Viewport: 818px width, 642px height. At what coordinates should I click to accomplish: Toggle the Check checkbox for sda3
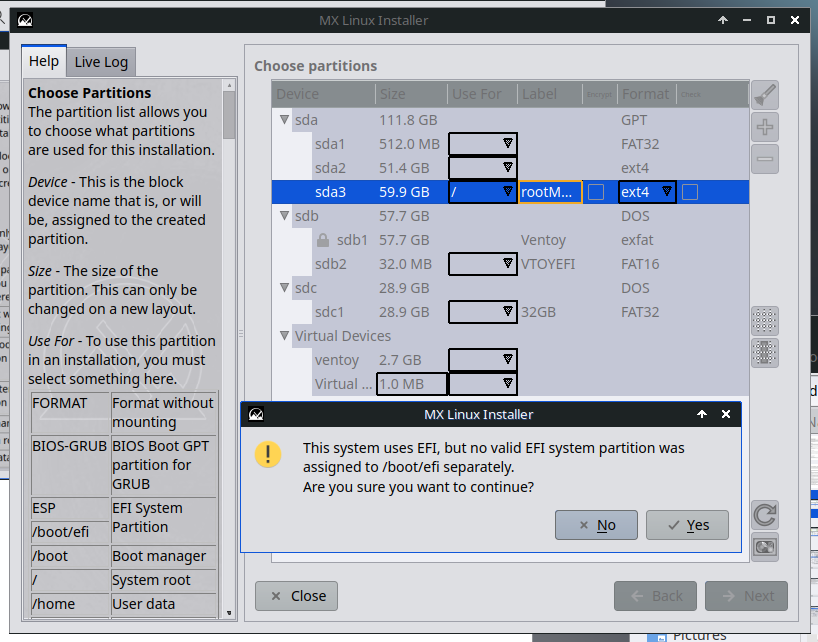click(x=690, y=192)
